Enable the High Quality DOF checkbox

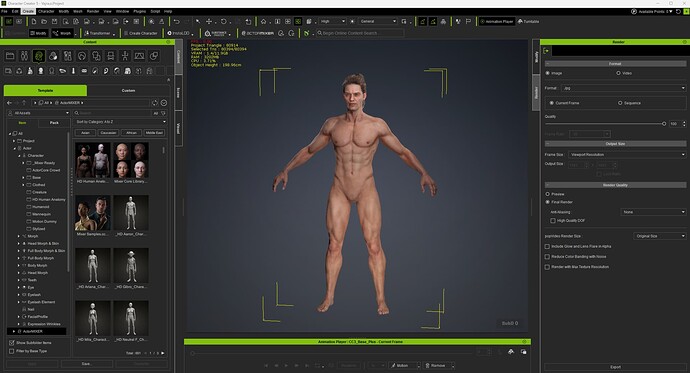553,221
